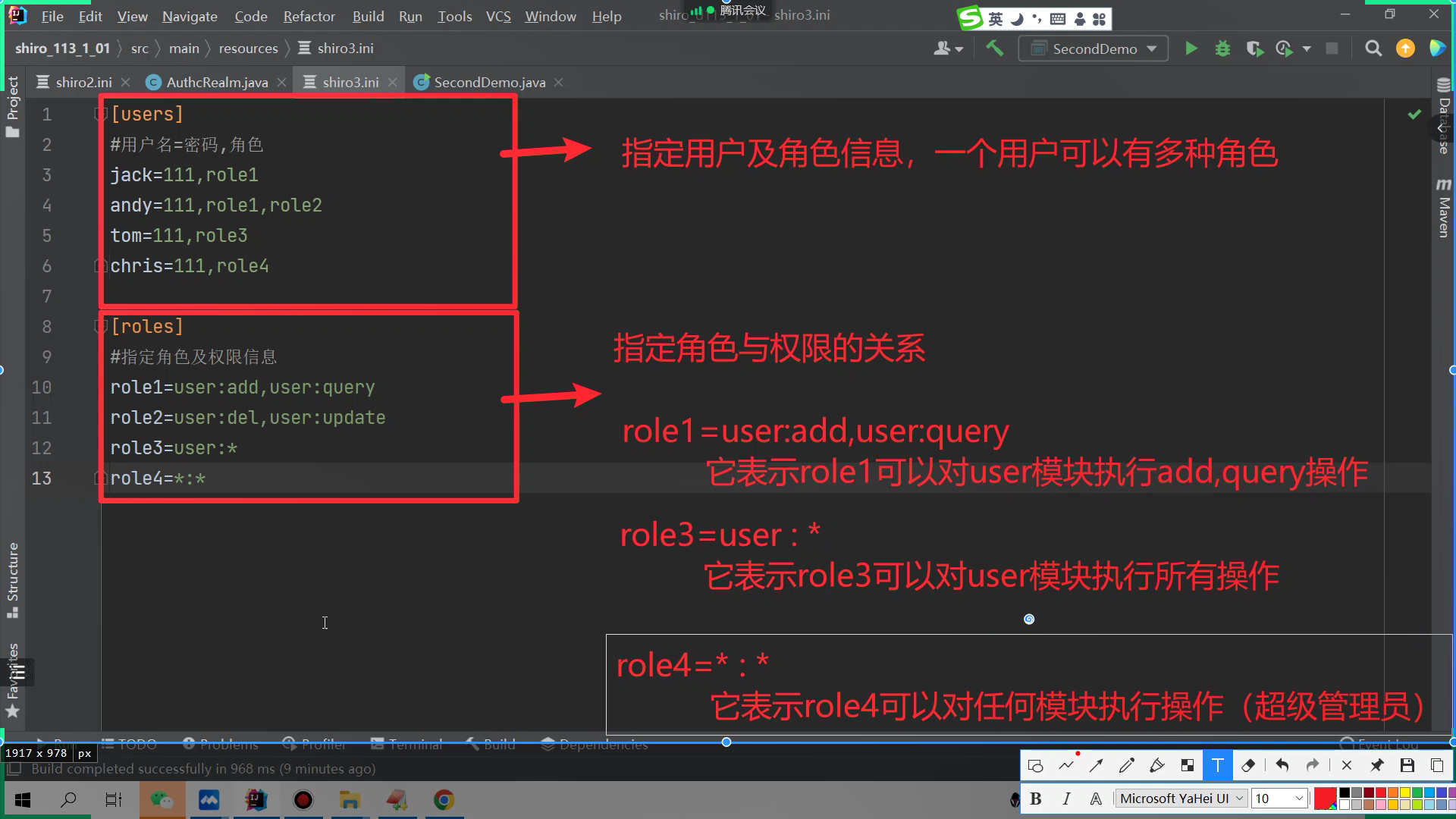Toggle Structure tool window on left sidebar
Screen dimensions: 1456x819
[12, 580]
